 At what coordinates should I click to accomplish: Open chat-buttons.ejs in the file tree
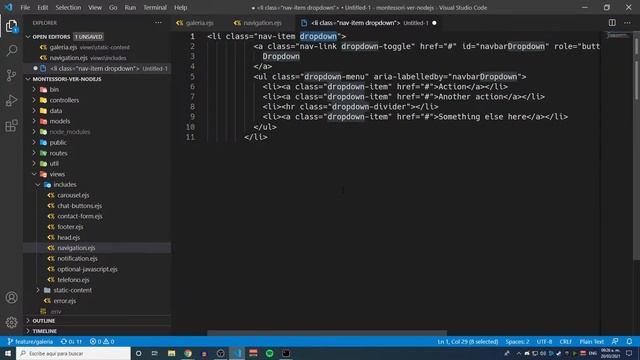[79, 206]
